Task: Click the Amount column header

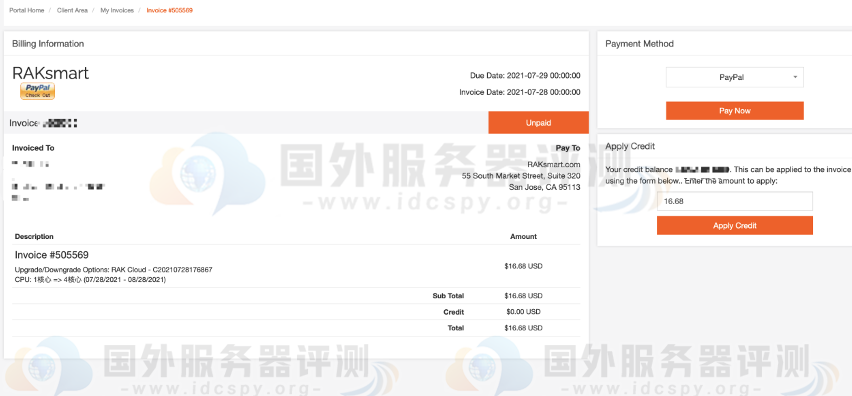Action: click(x=523, y=236)
